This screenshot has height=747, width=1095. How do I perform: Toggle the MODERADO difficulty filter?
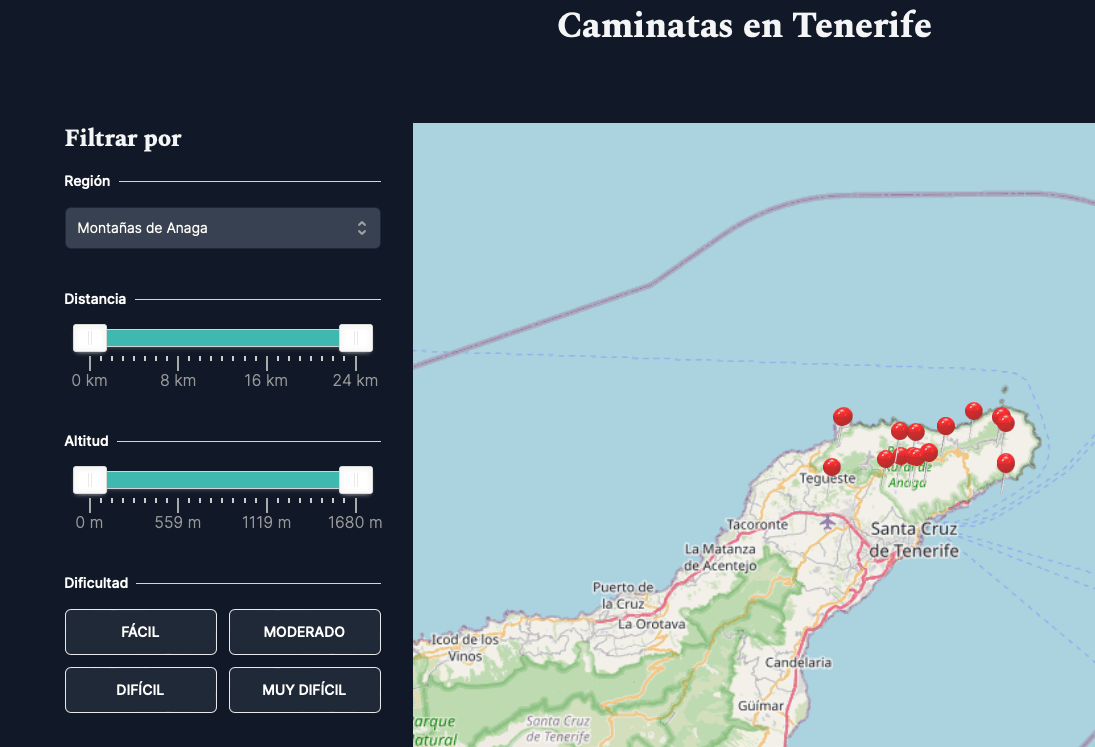[304, 631]
